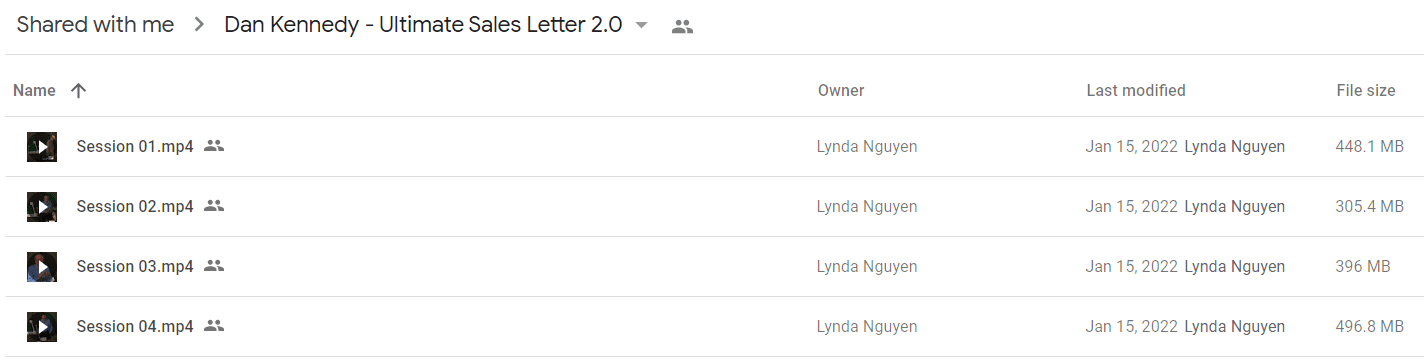Click shared icon next to Session 01.mp4
Screen dimensions: 1424x362
click(x=213, y=146)
